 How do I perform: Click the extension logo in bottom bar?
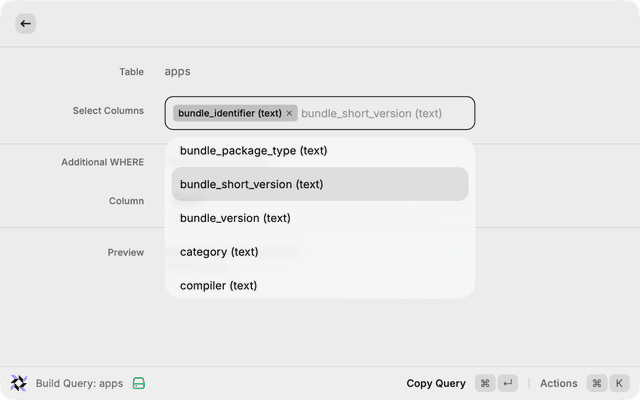[19, 383]
